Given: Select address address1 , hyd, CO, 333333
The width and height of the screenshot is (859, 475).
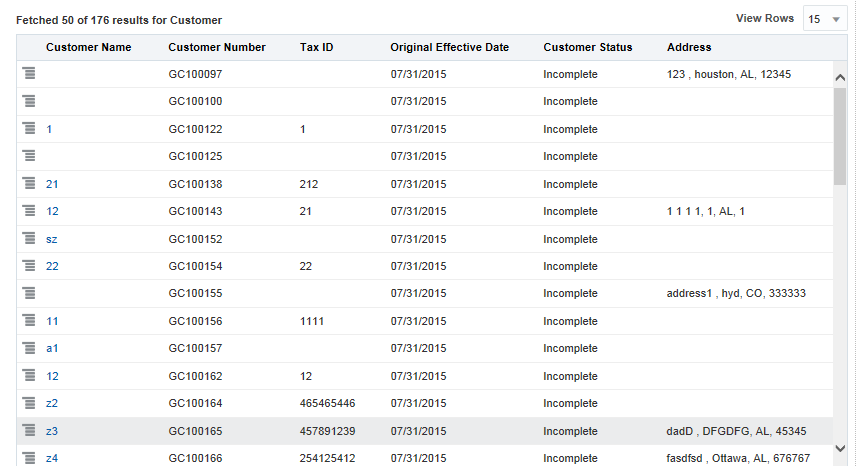Looking at the screenshot, I should point(736,293).
